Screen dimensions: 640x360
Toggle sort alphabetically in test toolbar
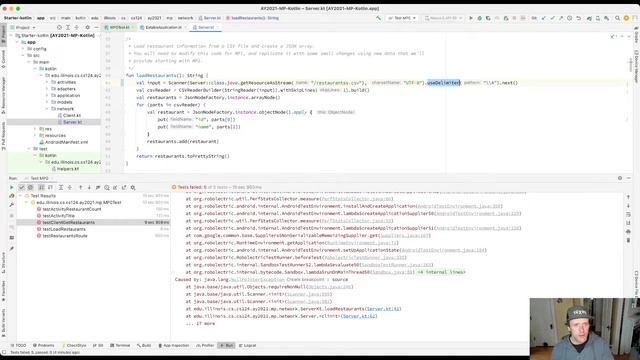tap(41, 187)
